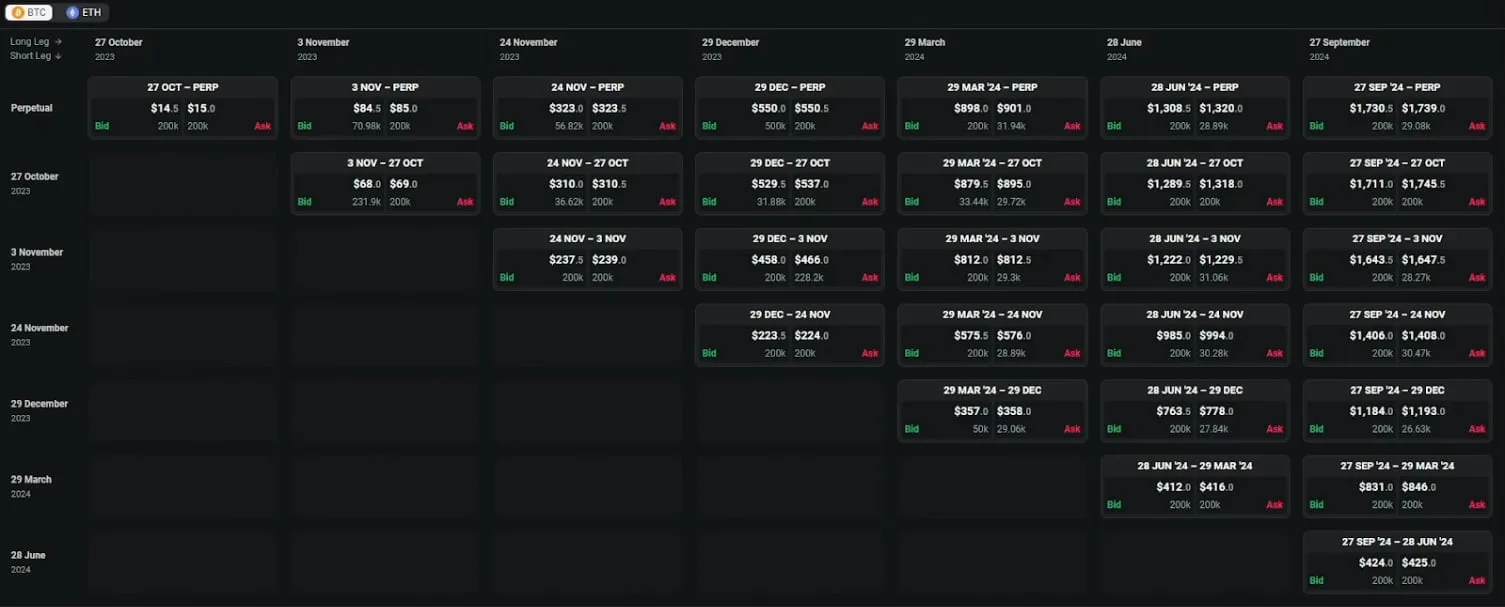1505x607 pixels.
Task: Click the Short Leg axis label
Action: pyautogui.click(x=36, y=56)
